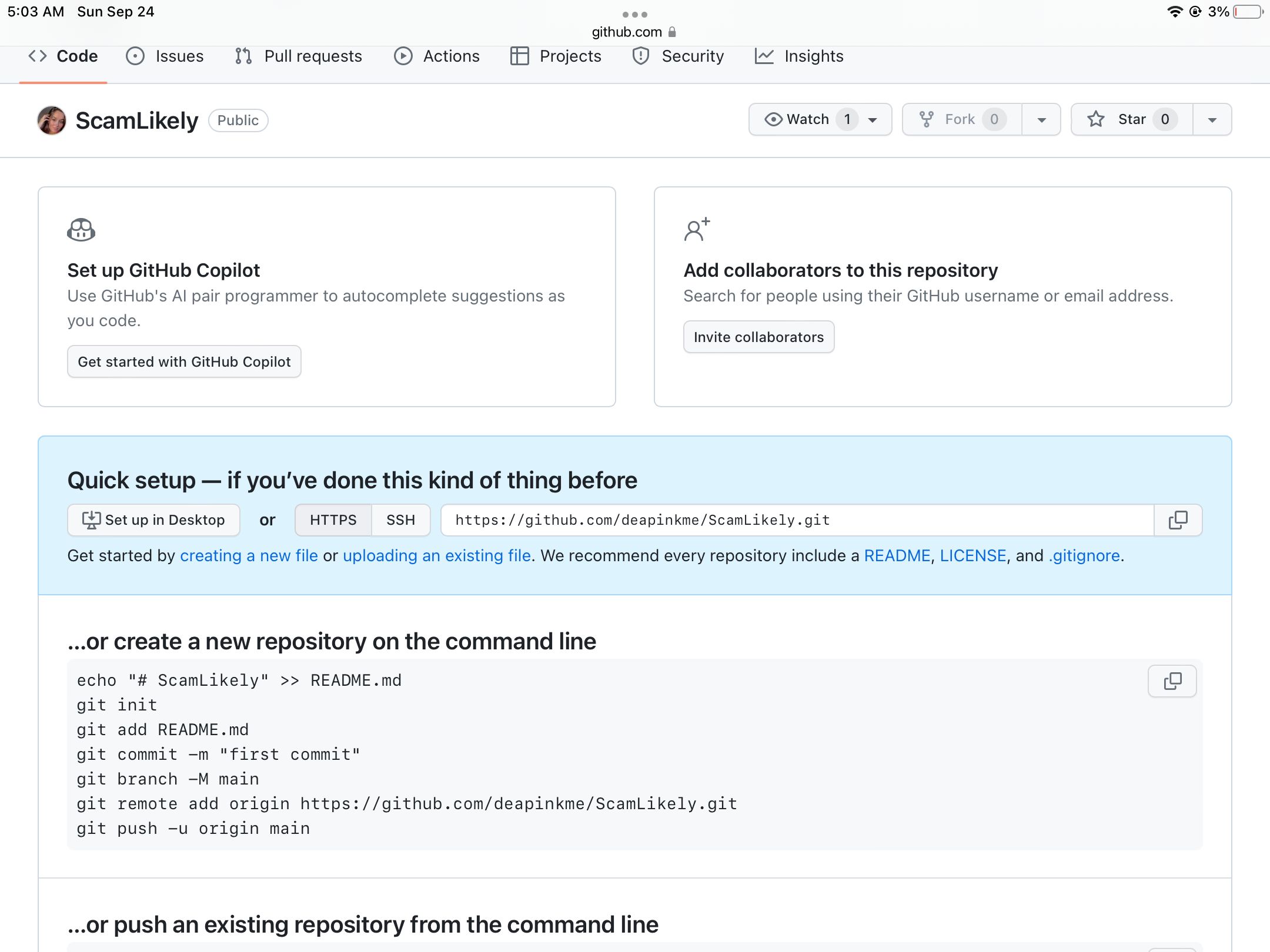Click the 'git commit -m "first commit"' line
Screen dimensions: 1270x952
click(219, 755)
